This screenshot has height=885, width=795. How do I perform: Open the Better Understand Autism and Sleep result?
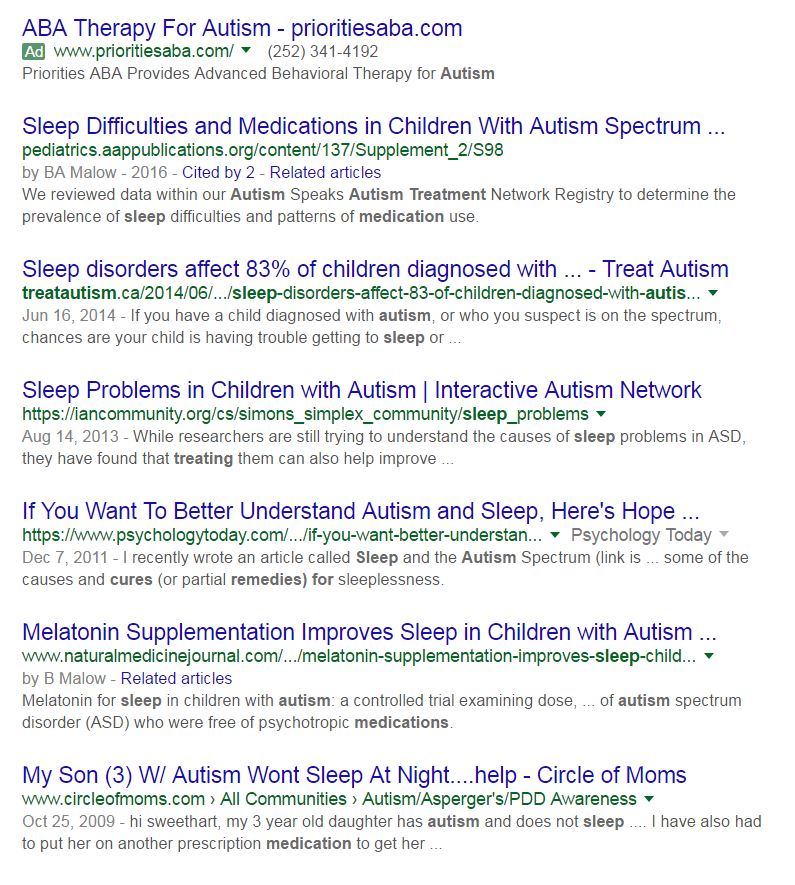pos(361,511)
